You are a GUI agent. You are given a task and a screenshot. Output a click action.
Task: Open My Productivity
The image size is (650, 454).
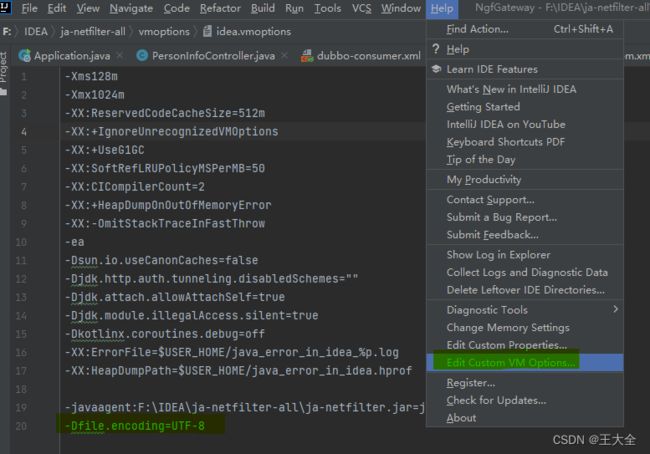click(x=525, y=180)
